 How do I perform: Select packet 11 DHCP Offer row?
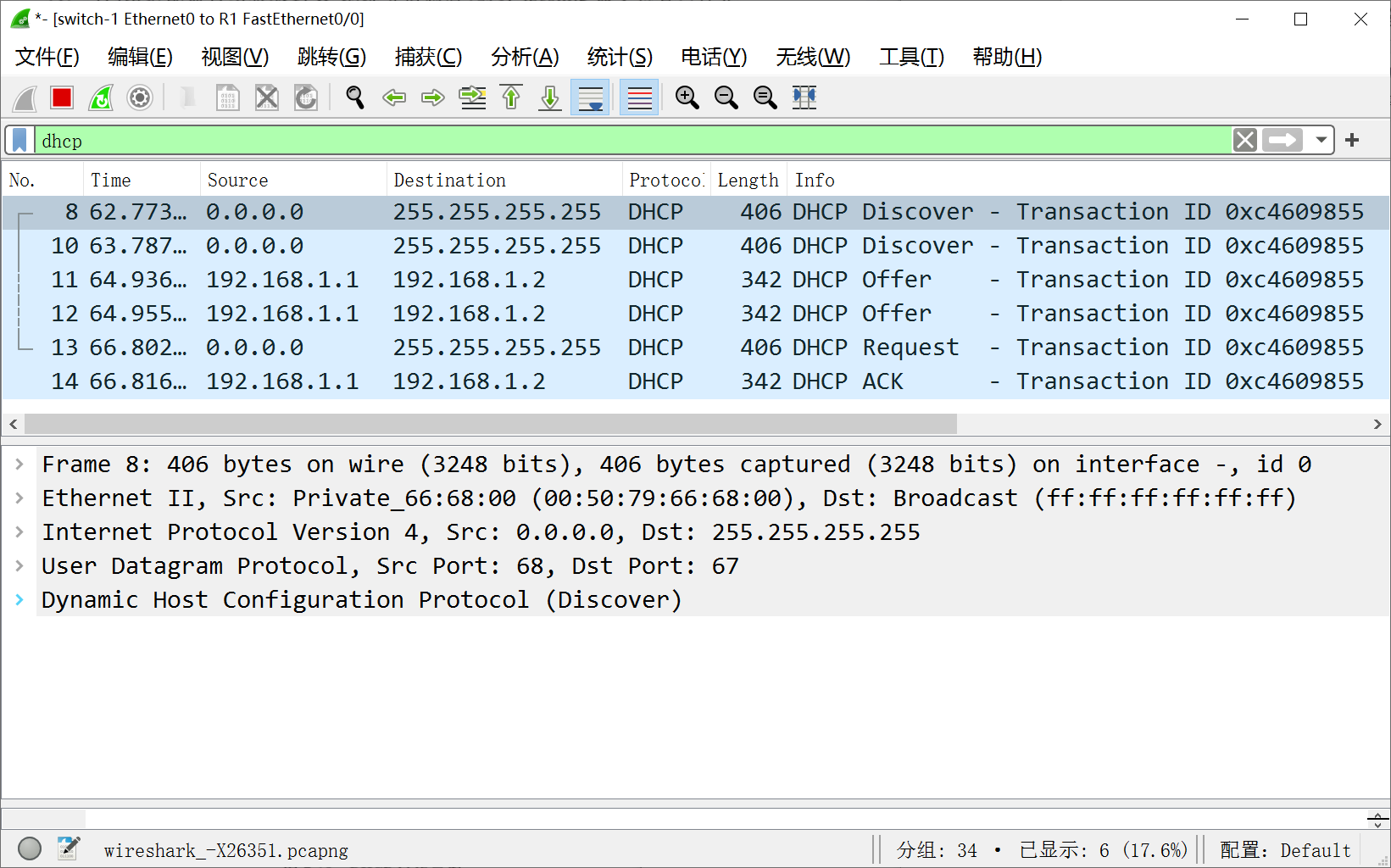pos(695,280)
